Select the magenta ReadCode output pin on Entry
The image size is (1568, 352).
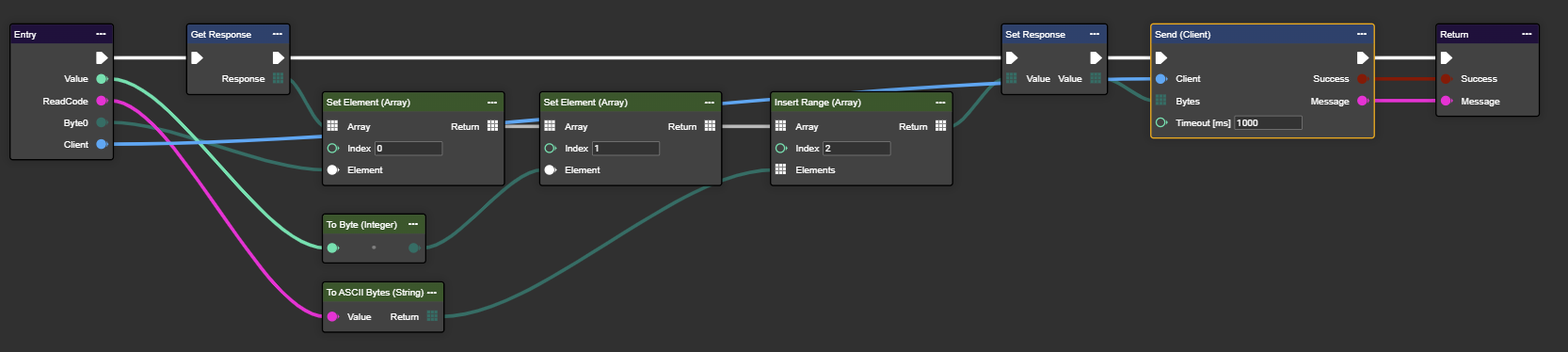tap(102, 101)
